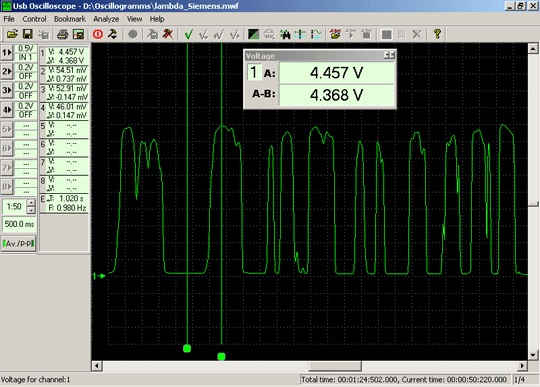Click the green checkmark toolbar icon

point(189,34)
